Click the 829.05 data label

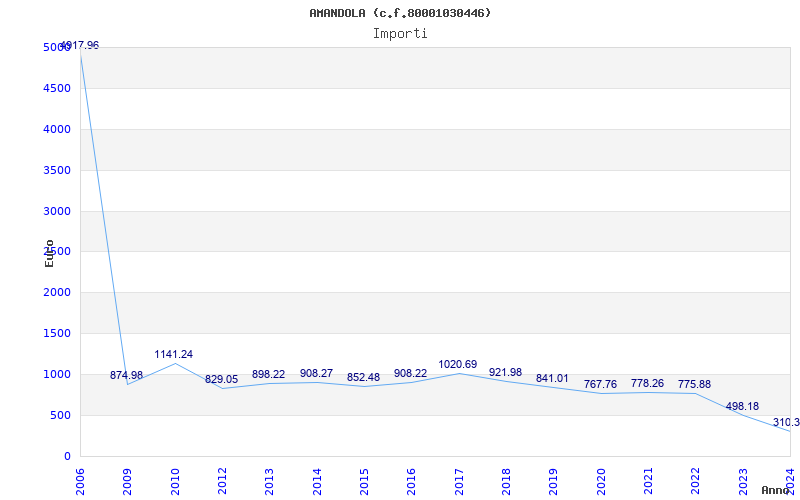click(221, 380)
